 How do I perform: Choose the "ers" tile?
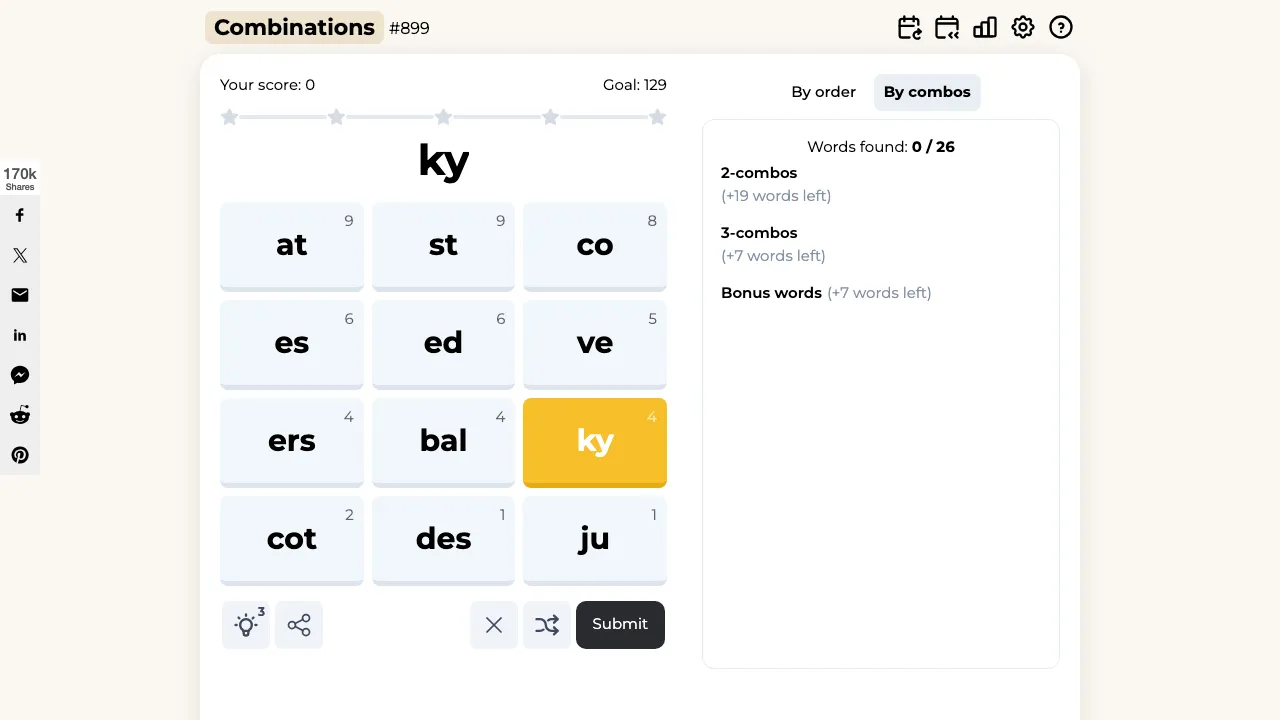(x=292, y=442)
